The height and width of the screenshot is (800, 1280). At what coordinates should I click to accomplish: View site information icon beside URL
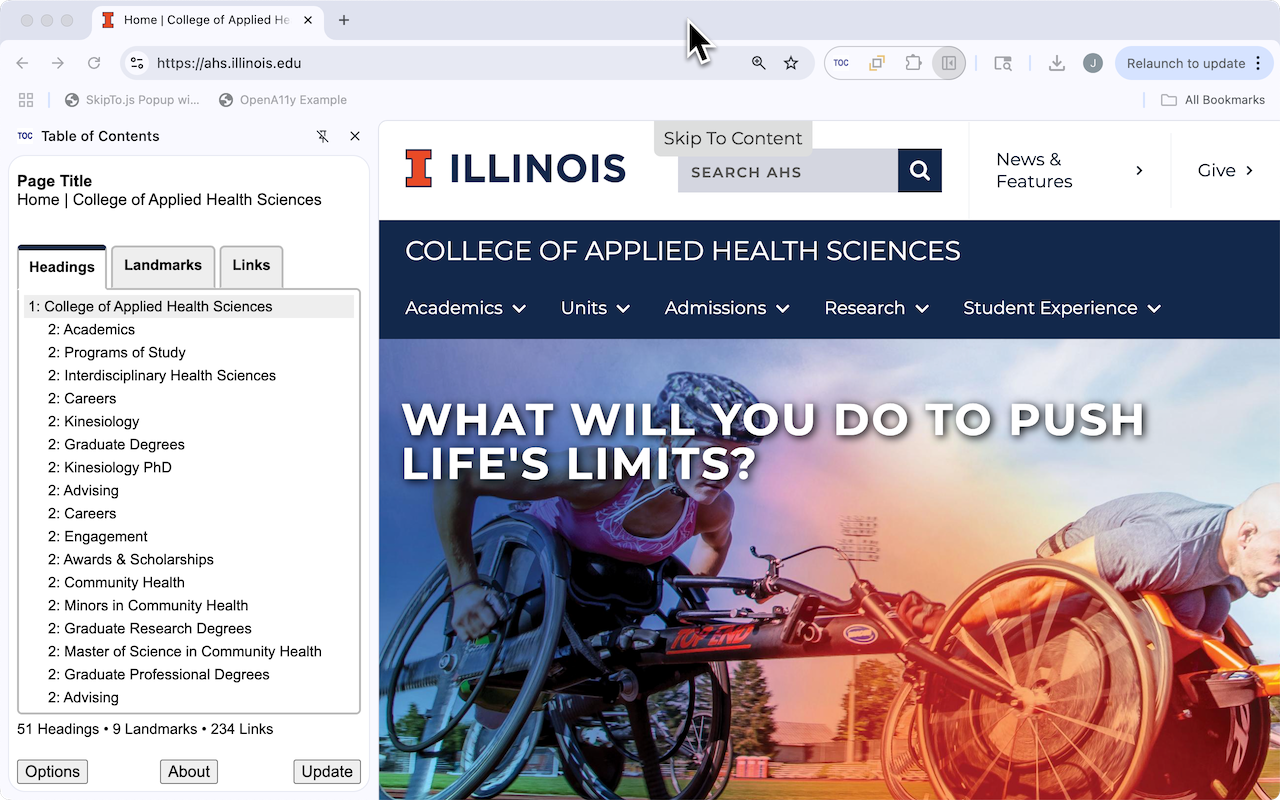(137, 63)
